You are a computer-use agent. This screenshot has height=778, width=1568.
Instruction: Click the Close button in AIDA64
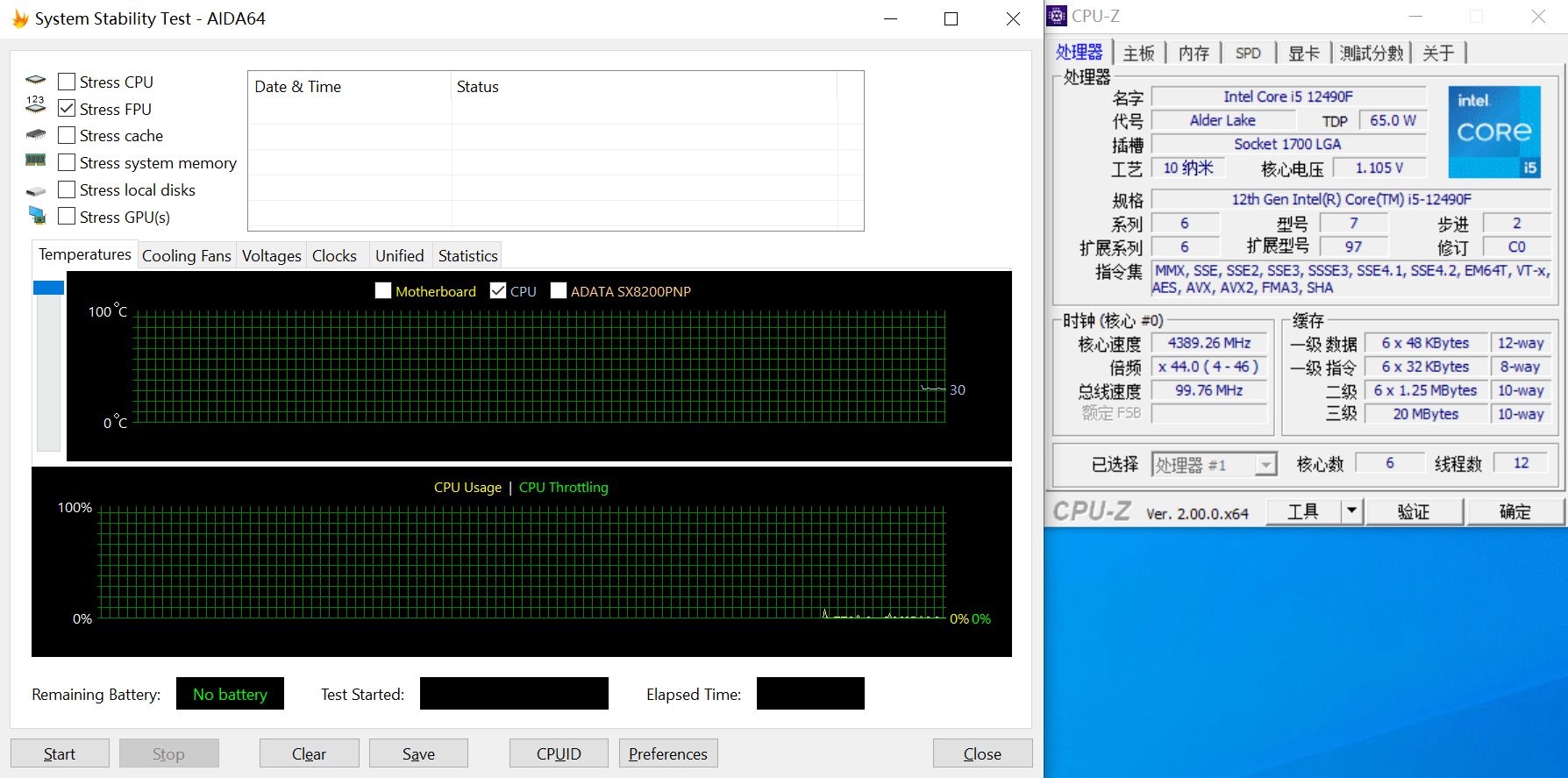pos(982,753)
